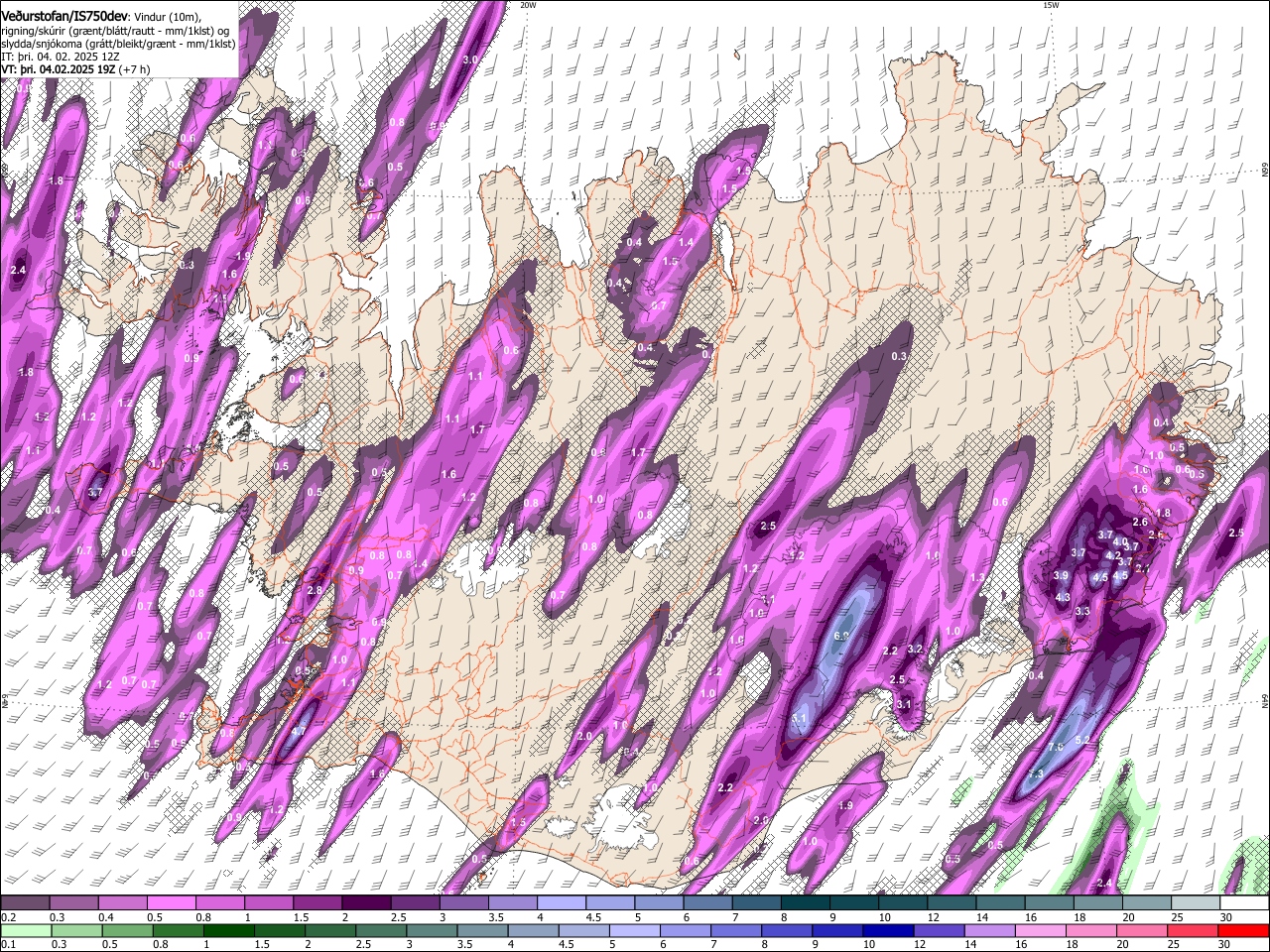Viewport: 1270px width, 952px height.
Task: Select the light periwinkle 4 swatch in upper legend
Action: point(561,903)
